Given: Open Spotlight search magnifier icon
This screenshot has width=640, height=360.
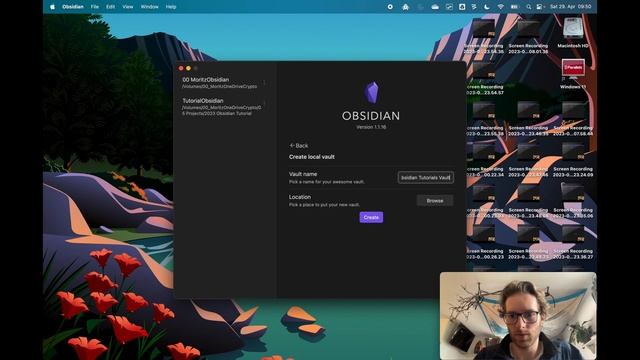Looking at the screenshot, I should point(529,7).
